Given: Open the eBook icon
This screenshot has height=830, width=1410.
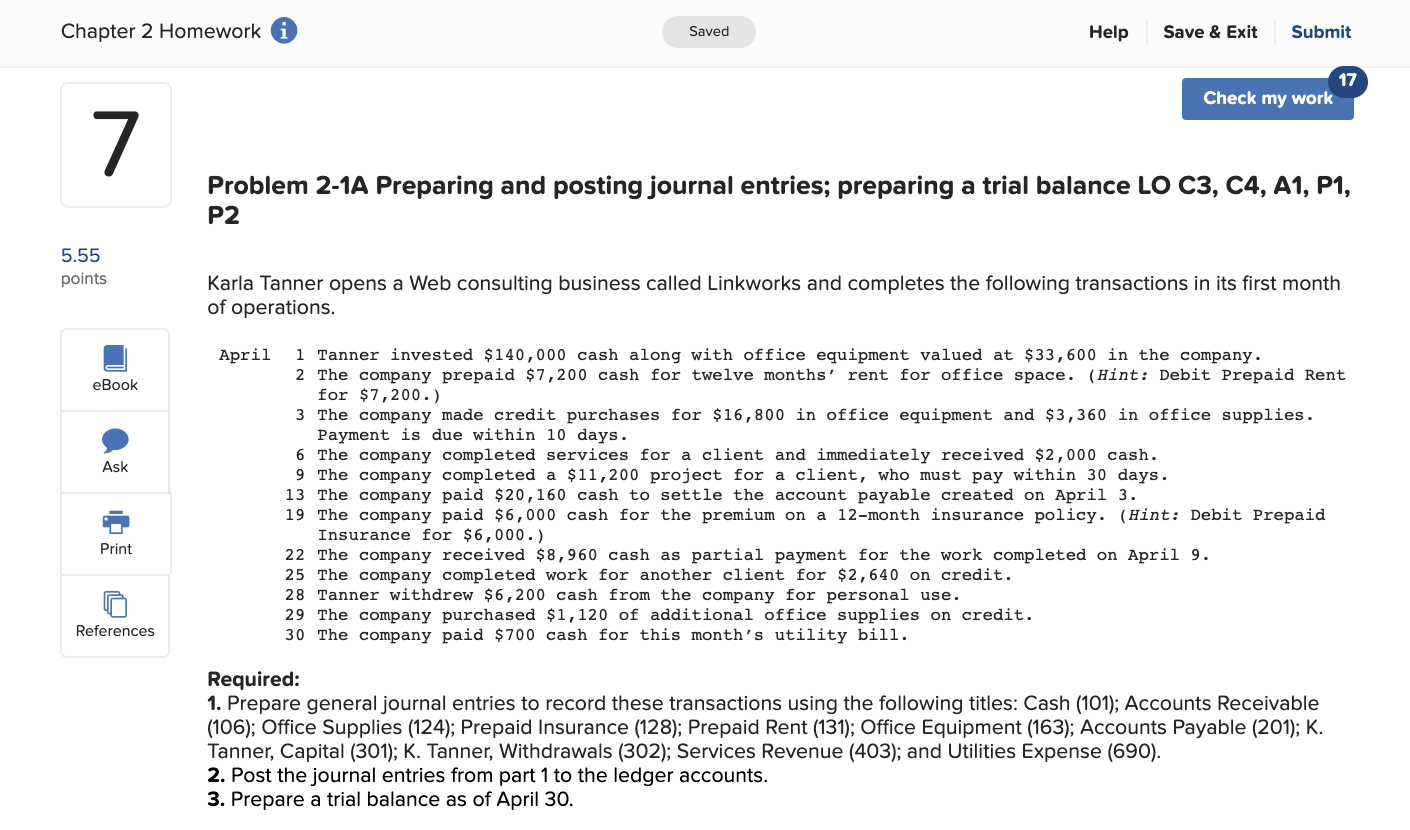Looking at the screenshot, I should (x=115, y=359).
